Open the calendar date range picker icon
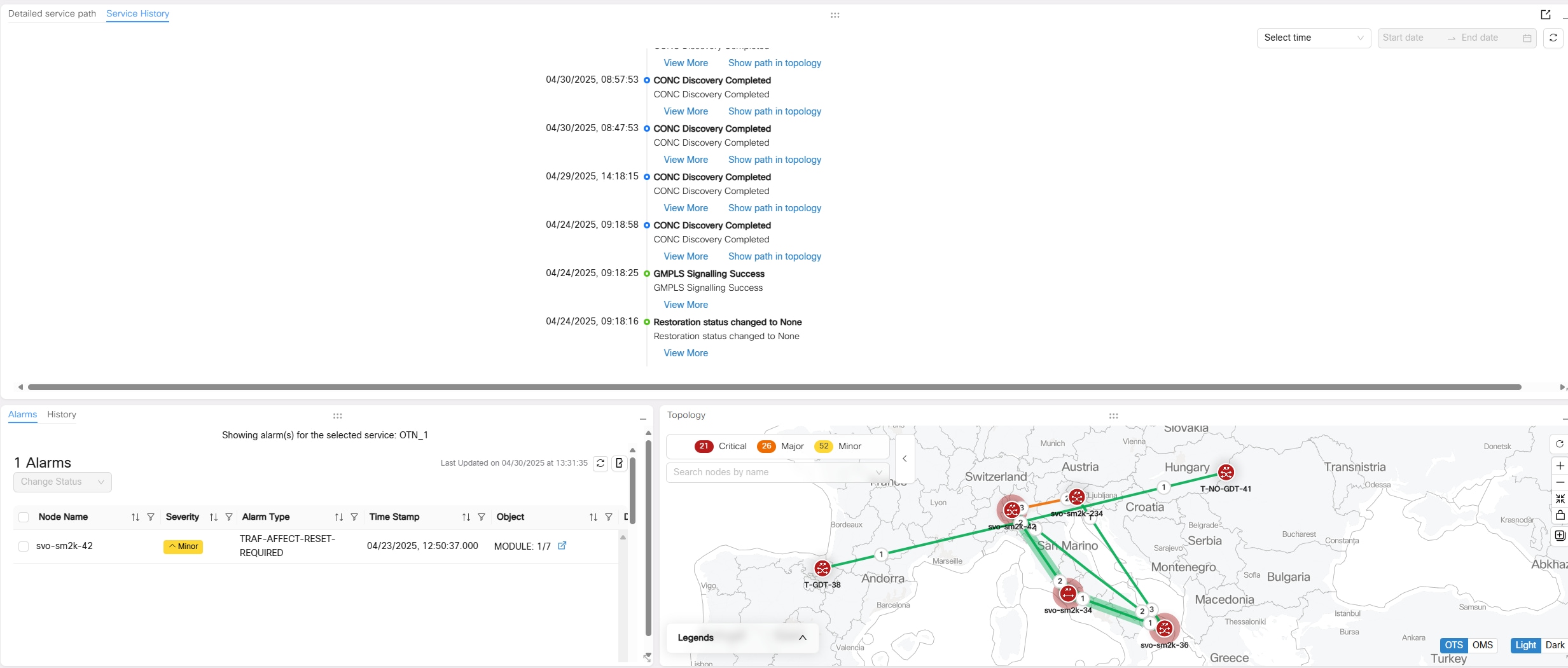Image resolution: width=1568 pixels, height=668 pixels. 1527,38
